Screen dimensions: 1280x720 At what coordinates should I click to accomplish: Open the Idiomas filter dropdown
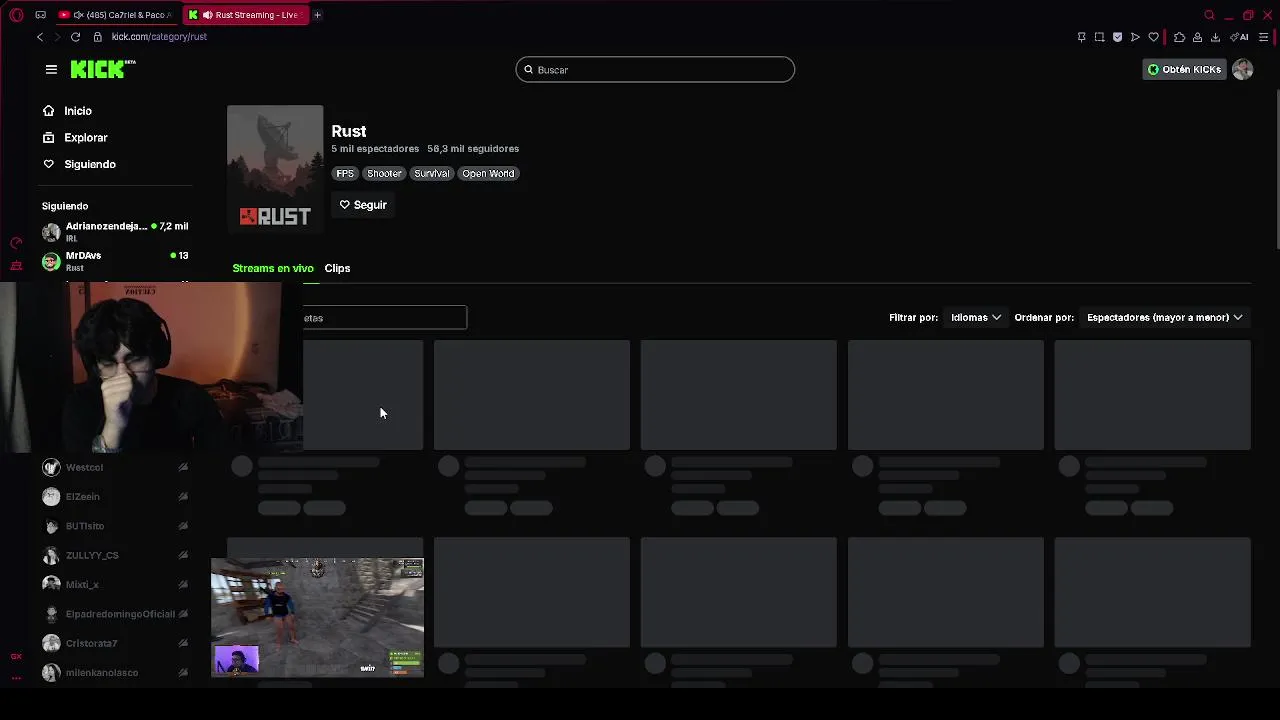(976, 317)
